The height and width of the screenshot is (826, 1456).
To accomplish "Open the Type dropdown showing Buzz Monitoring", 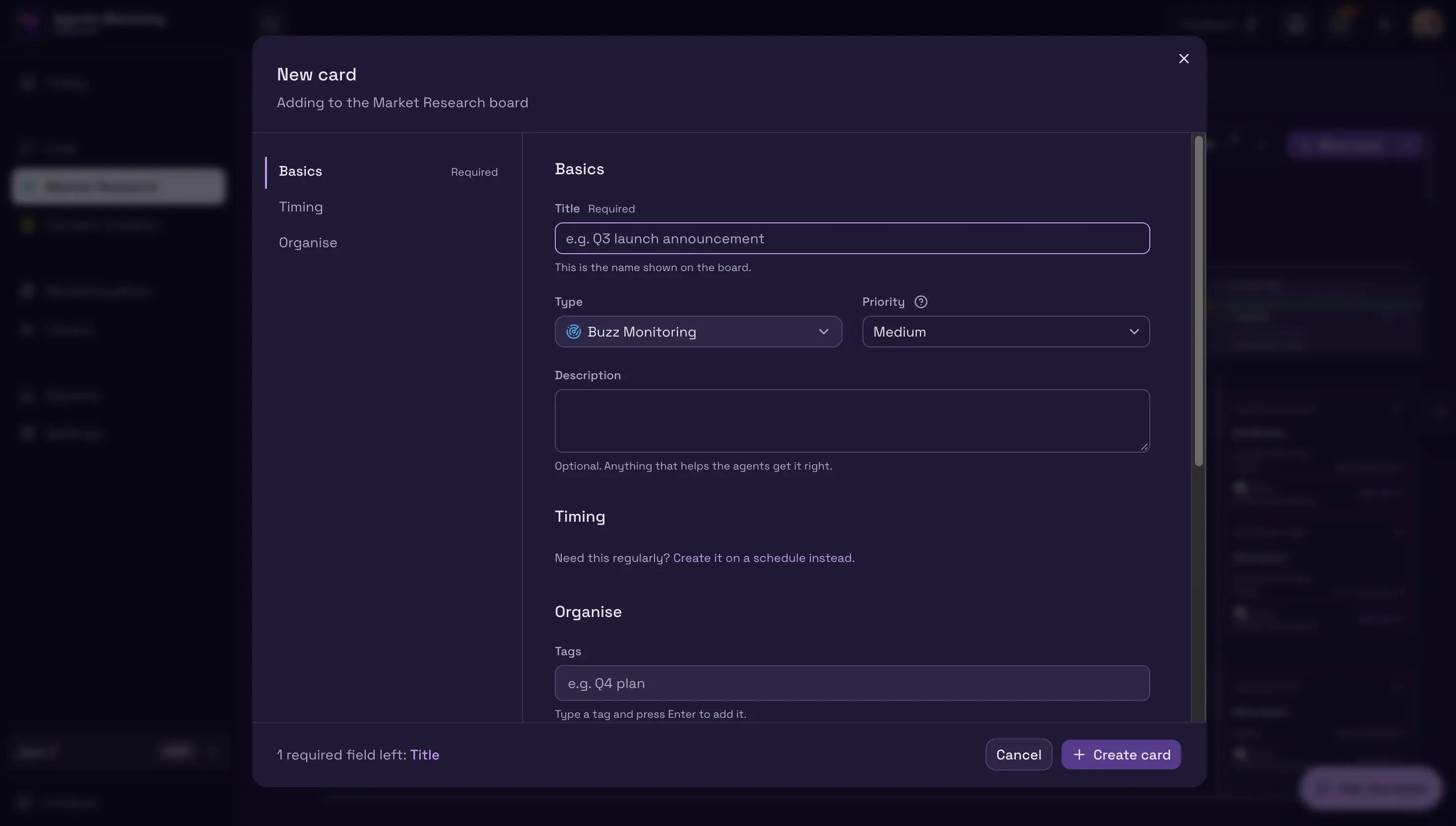I will tap(698, 331).
